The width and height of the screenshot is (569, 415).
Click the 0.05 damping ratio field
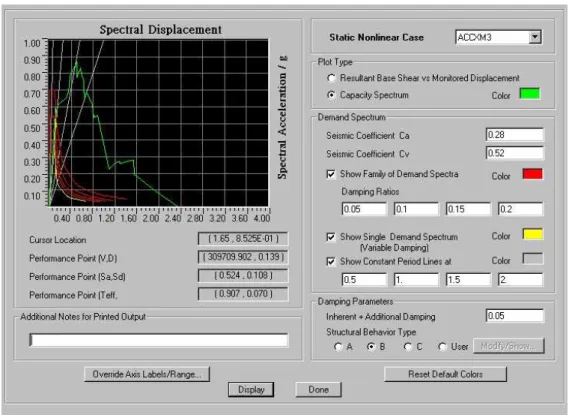pos(364,209)
